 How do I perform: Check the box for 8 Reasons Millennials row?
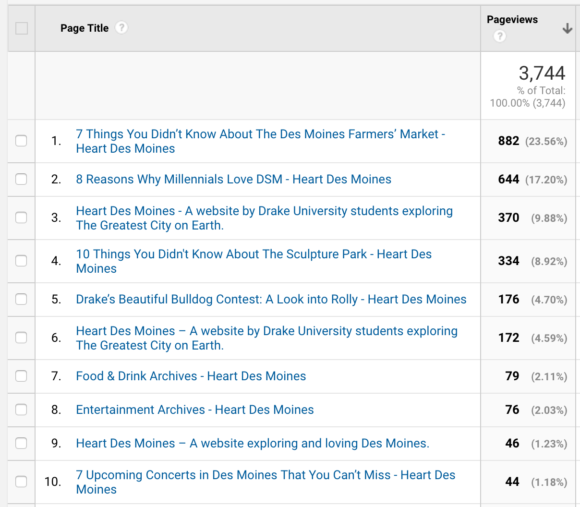pos(21,179)
